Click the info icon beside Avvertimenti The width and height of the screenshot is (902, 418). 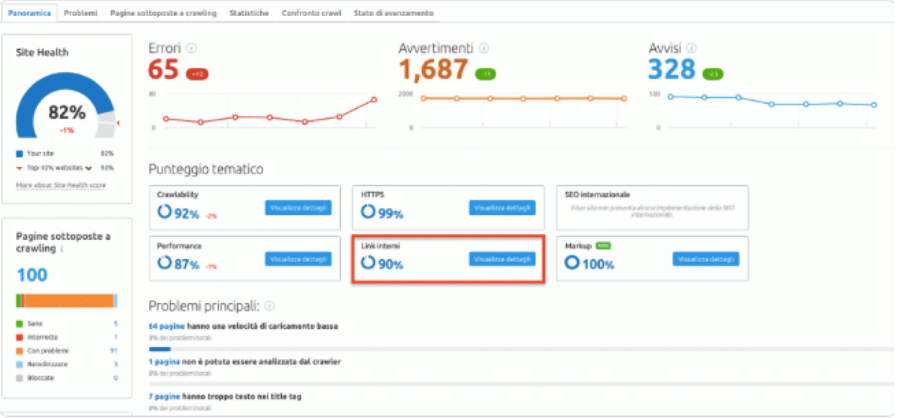(x=483, y=48)
